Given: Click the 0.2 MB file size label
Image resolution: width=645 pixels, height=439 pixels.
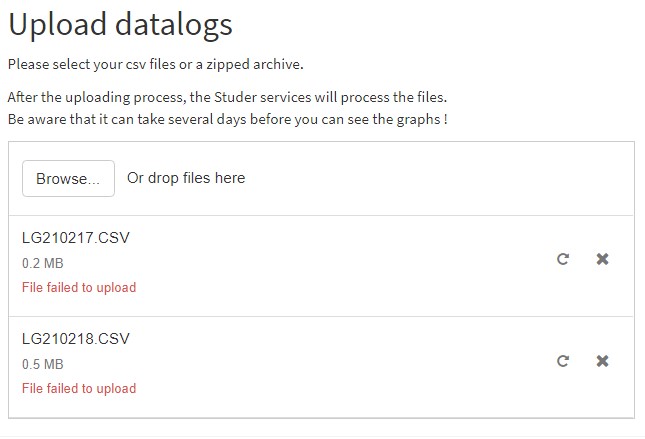Looking at the screenshot, I should (43, 264).
